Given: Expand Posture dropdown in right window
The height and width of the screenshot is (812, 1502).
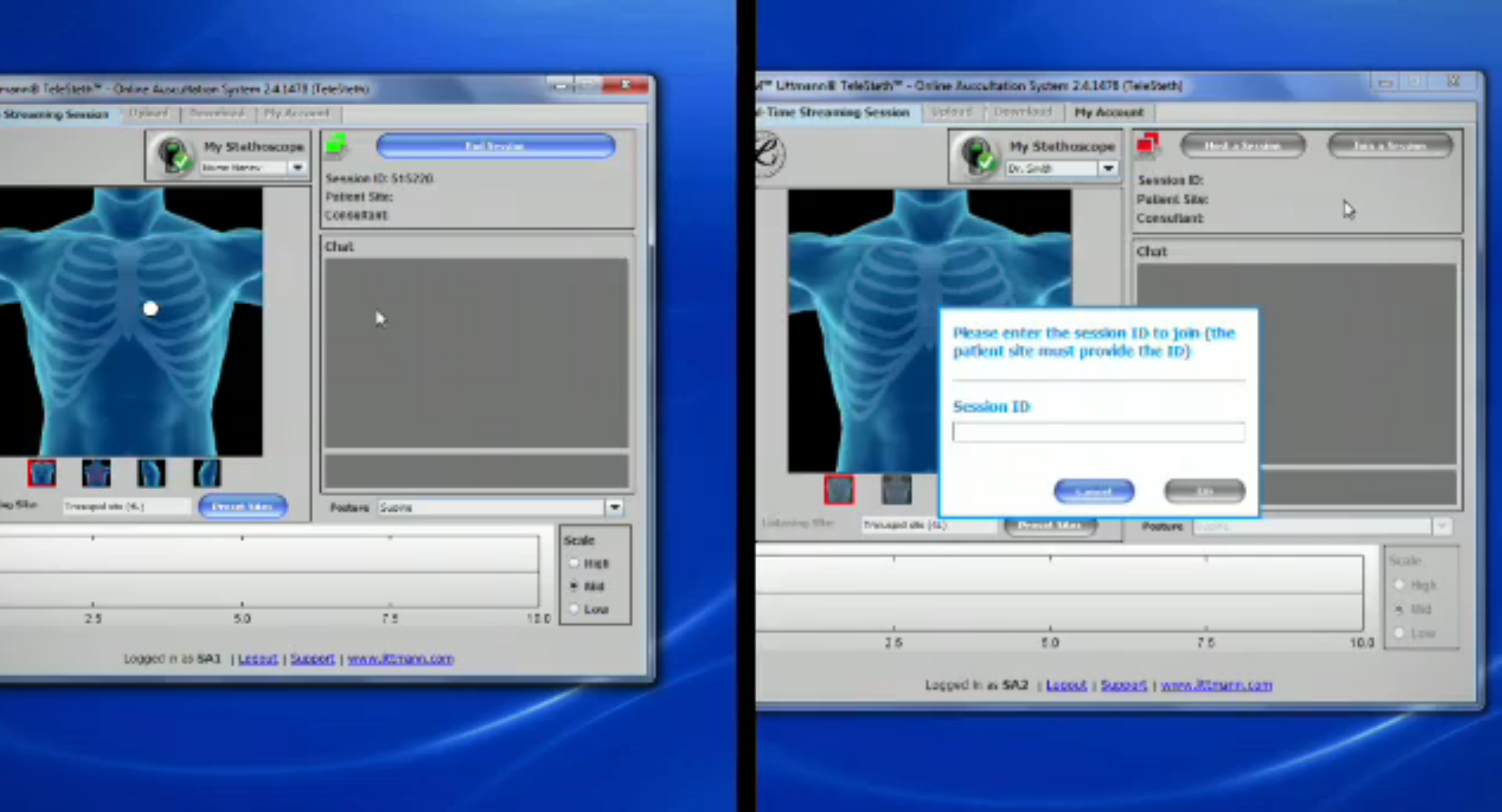Looking at the screenshot, I should point(1442,526).
